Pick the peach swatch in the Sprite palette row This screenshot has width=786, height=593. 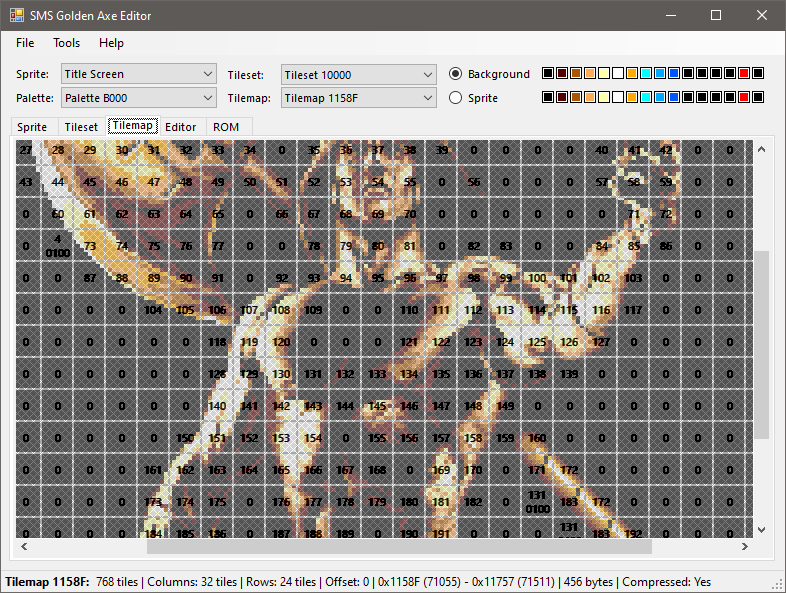tap(590, 97)
